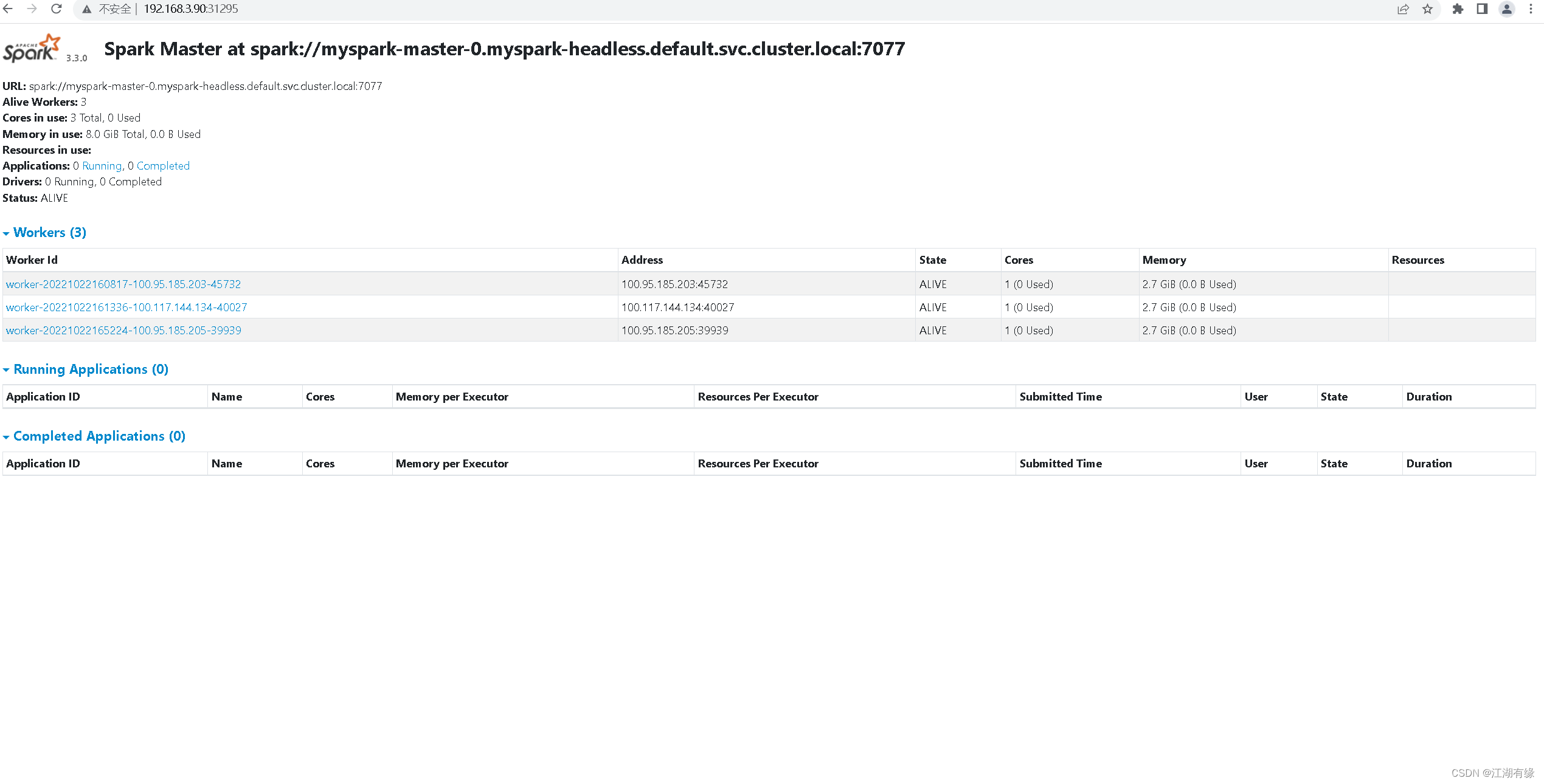
Task: Click the Status: ALIVE line
Action: point(35,198)
